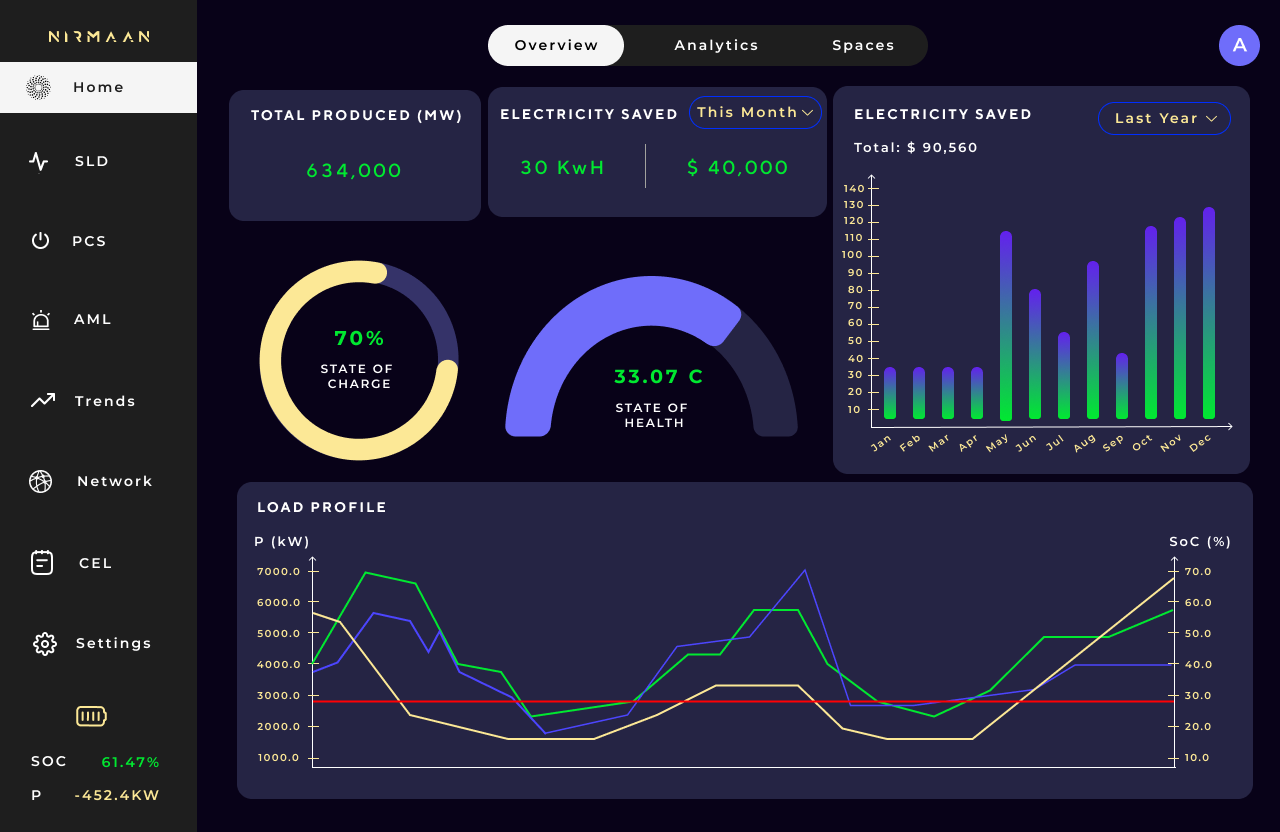
Task: Click the battery icon above SOC
Action: (x=91, y=716)
